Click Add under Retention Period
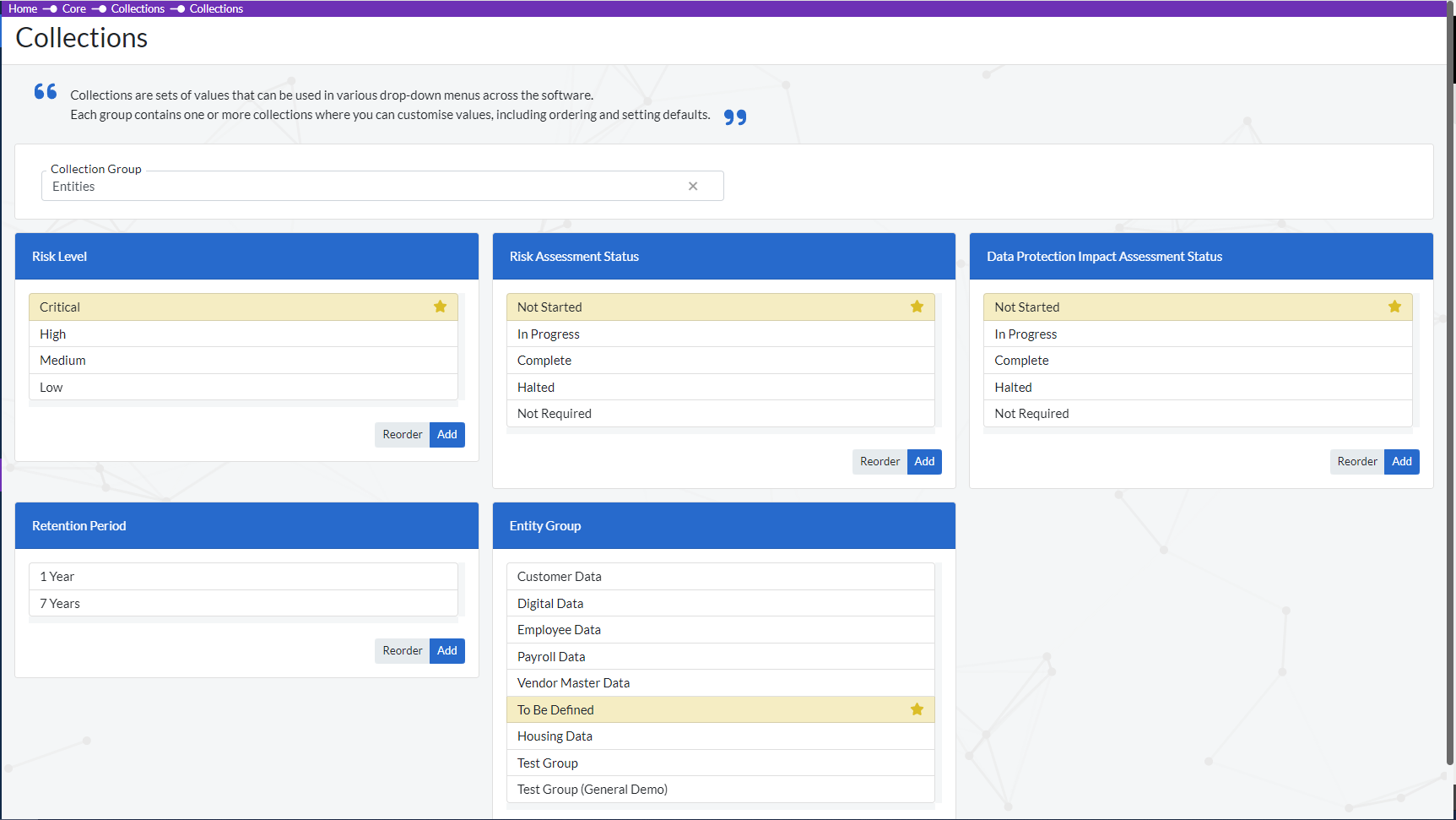The height and width of the screenshot is (820, 1456). pyautogui.click(x=447, y=651)
